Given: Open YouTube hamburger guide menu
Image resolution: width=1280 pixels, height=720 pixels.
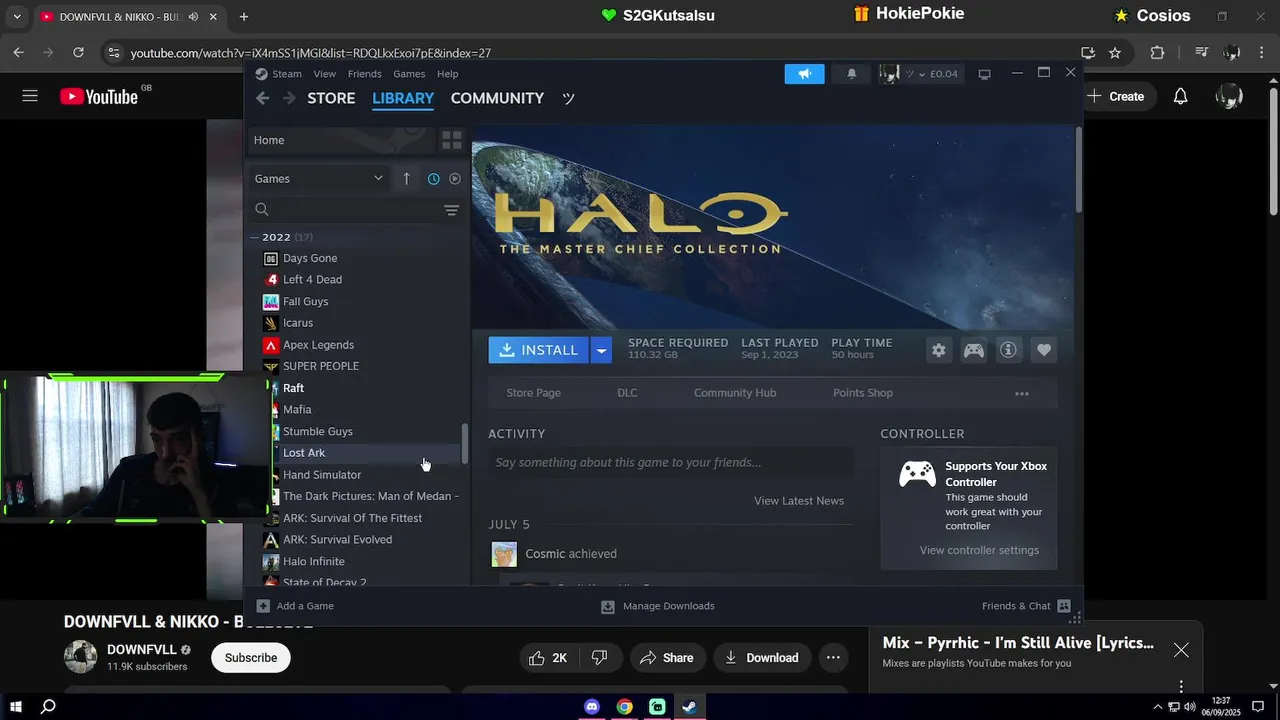Looking at the screenshot, I should (30, 96).
